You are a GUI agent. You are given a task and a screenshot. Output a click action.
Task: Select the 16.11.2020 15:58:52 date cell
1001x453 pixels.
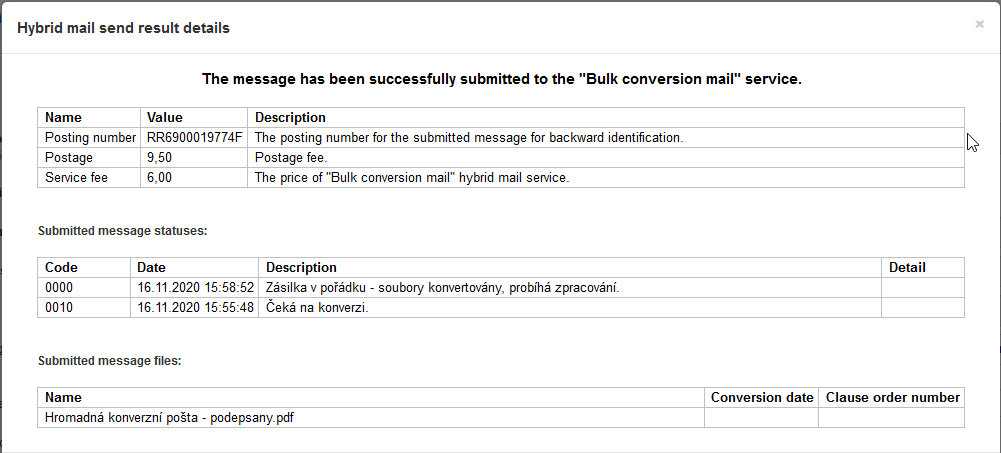pyautogui.click(x=196, y=288)
